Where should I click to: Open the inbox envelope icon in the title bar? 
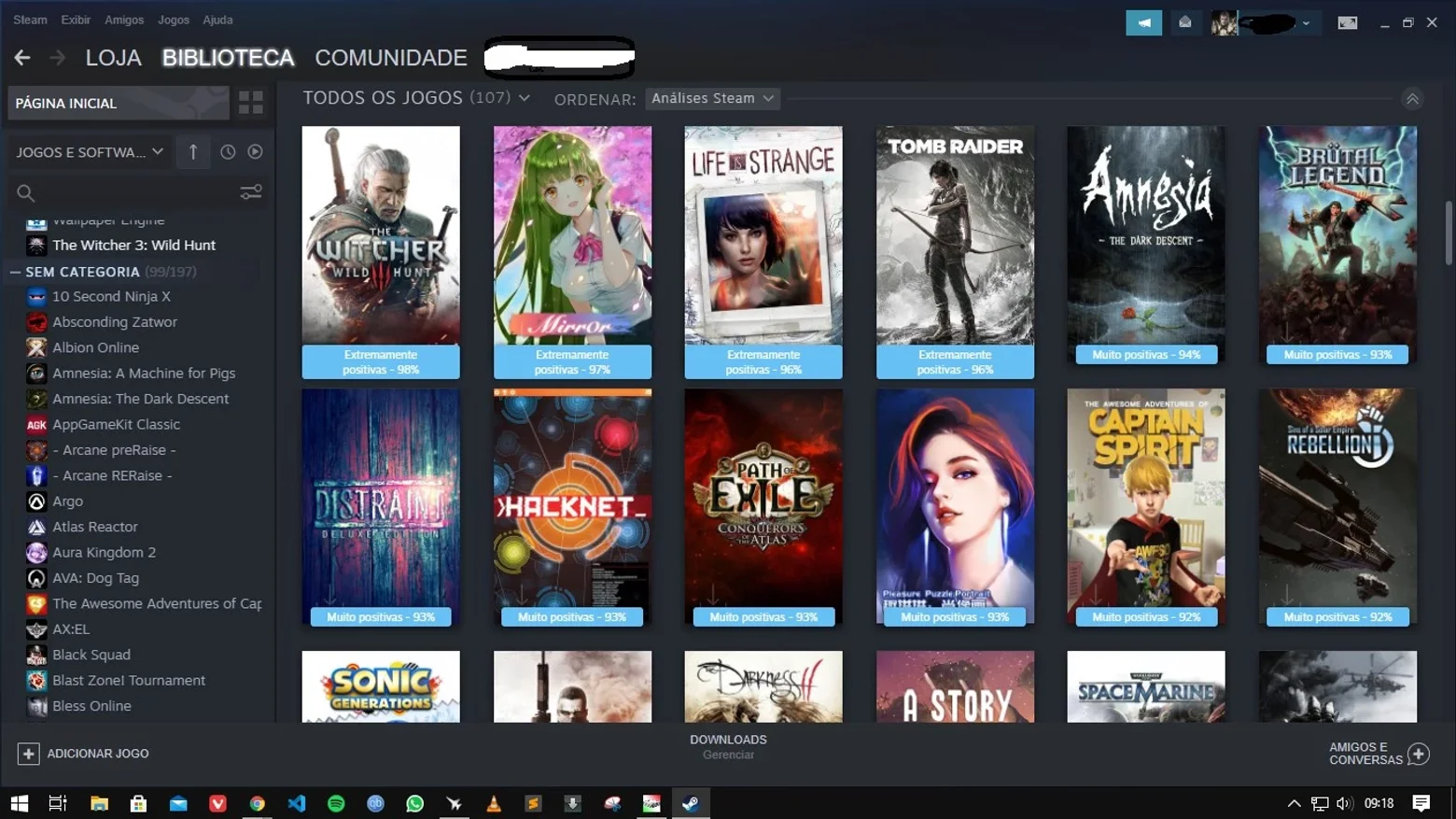click(1184, 22)
